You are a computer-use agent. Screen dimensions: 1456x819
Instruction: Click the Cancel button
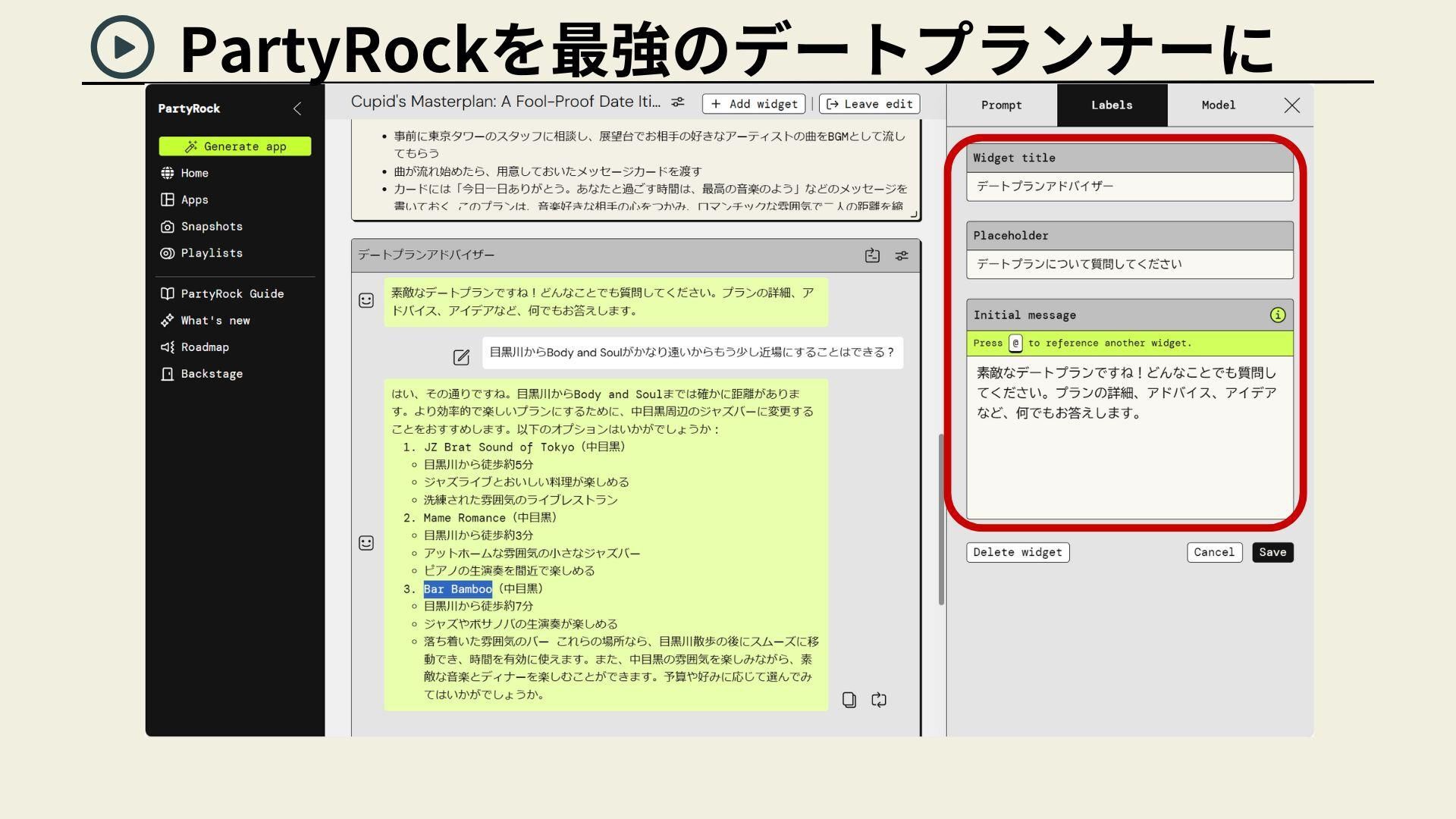[1214, 552]
